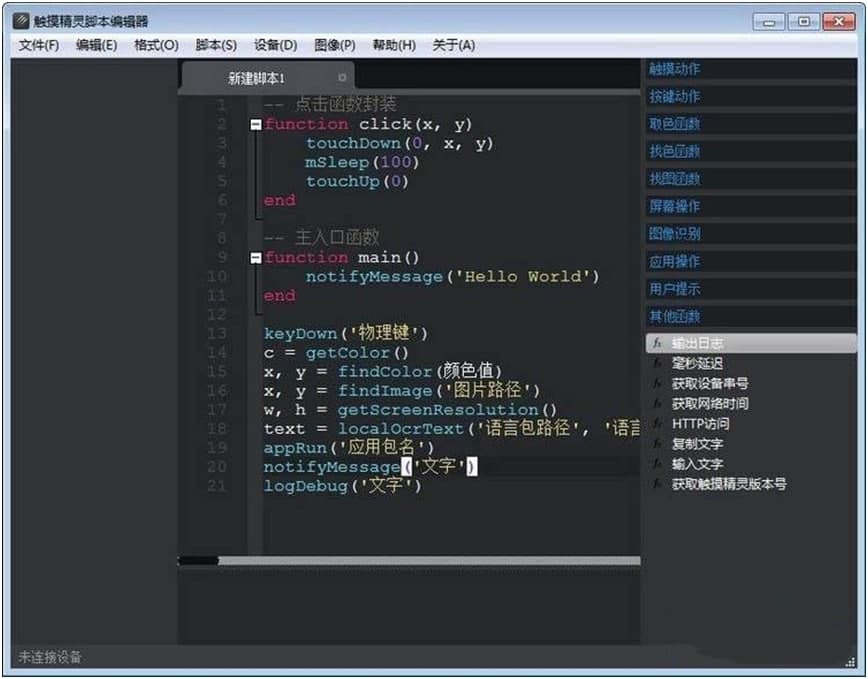Select the 输出日志 function item
The image size is (868, 679).
(x=751, y=343)
